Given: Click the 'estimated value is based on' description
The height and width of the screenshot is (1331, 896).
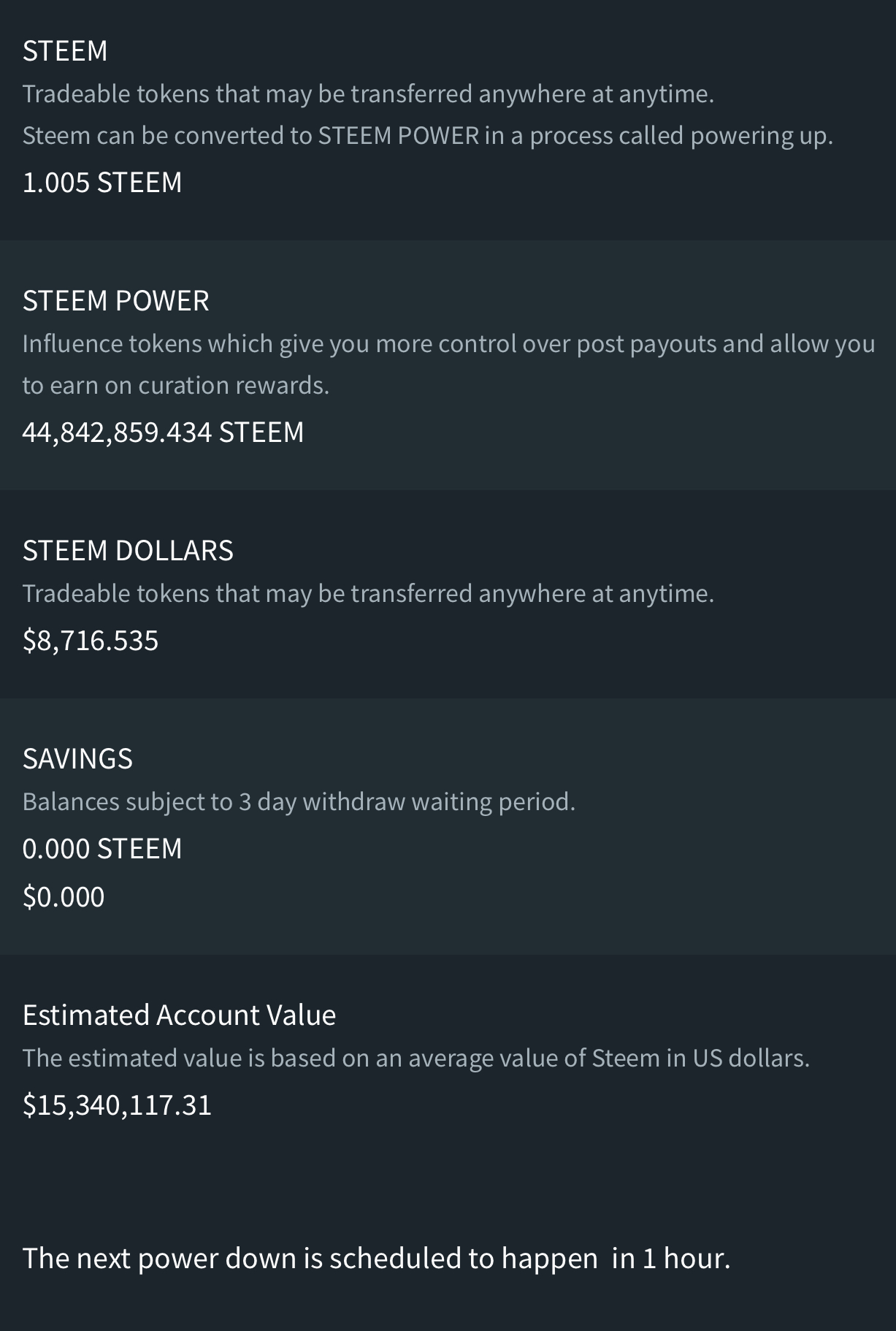Looking at the screenshot, I should 416,1059.
